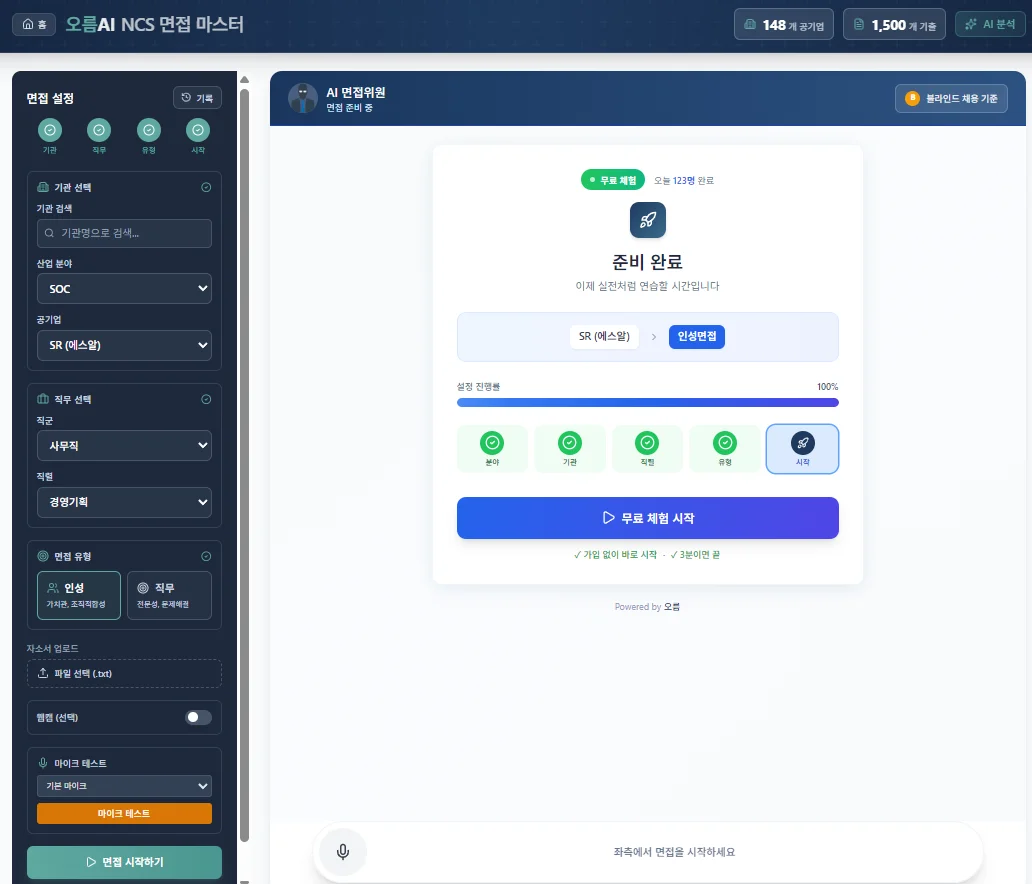
Task: Click the microphone button in bottom bar
Action: coord(343,852)
